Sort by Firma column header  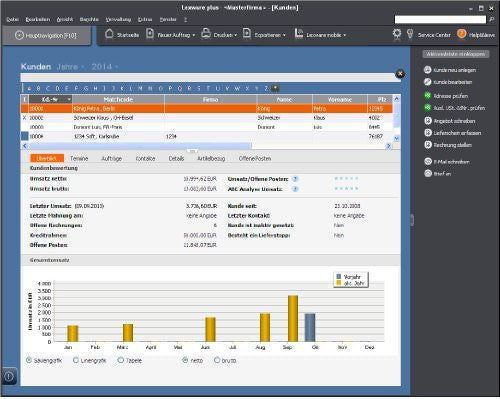[211, 99]
